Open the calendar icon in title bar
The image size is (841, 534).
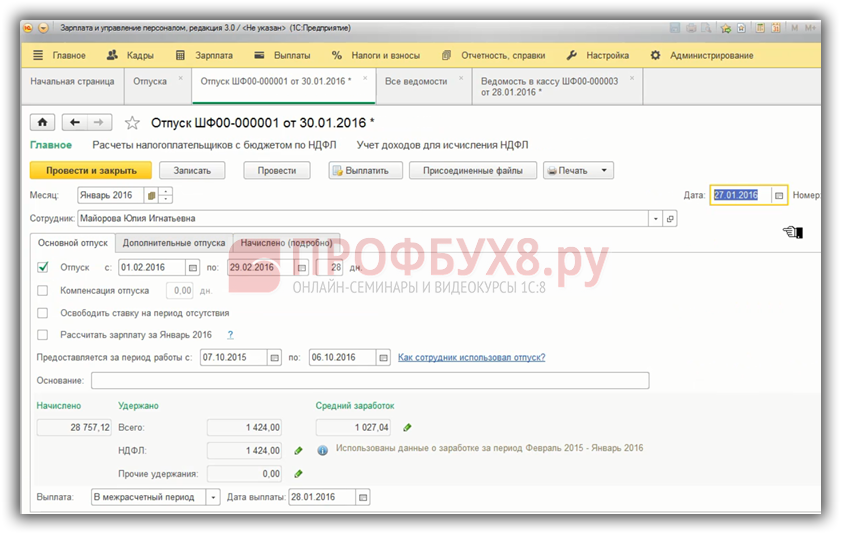coord(776,28)
